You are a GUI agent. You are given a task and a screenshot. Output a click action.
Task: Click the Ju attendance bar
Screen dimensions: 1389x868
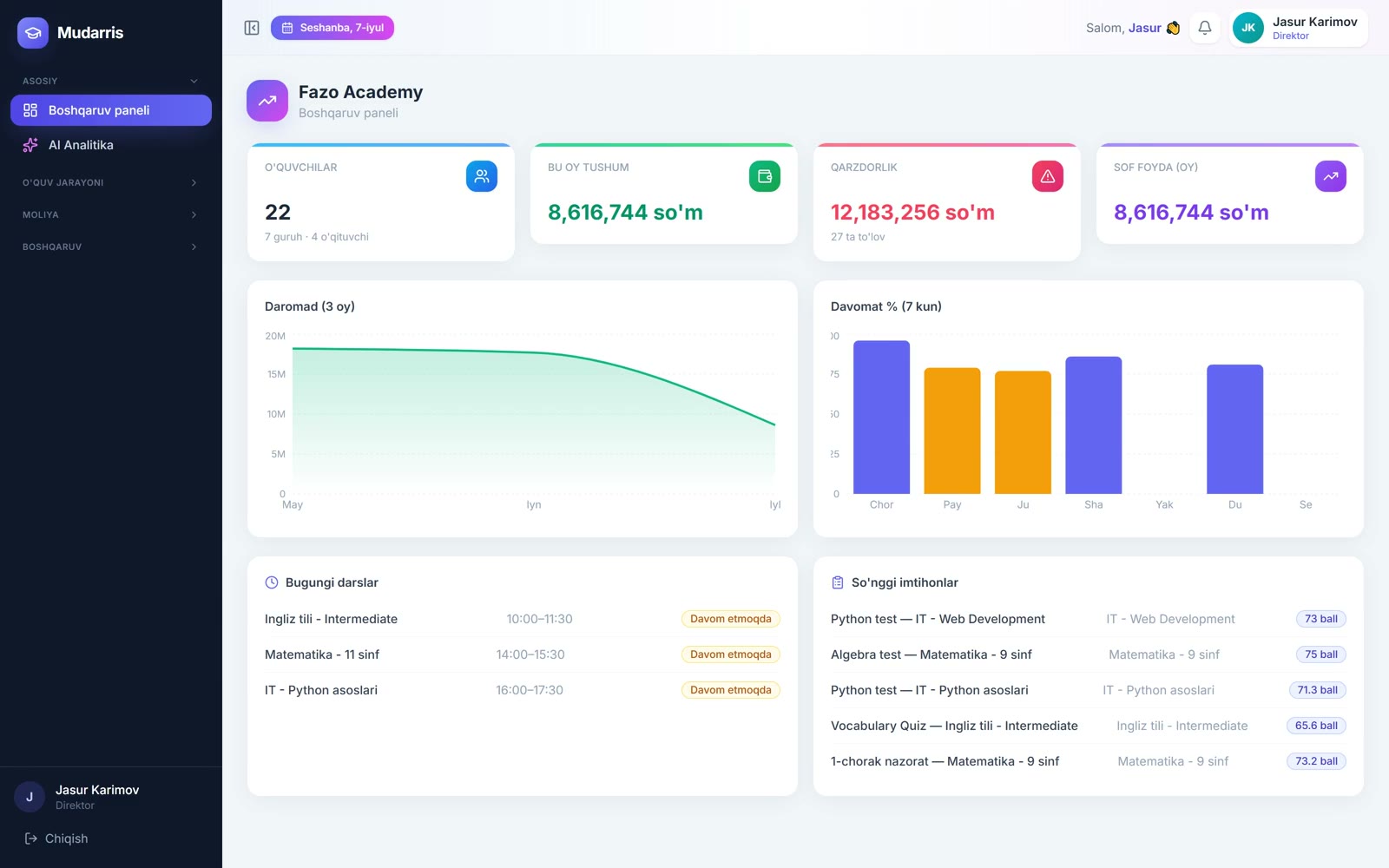pos(1023,432)
